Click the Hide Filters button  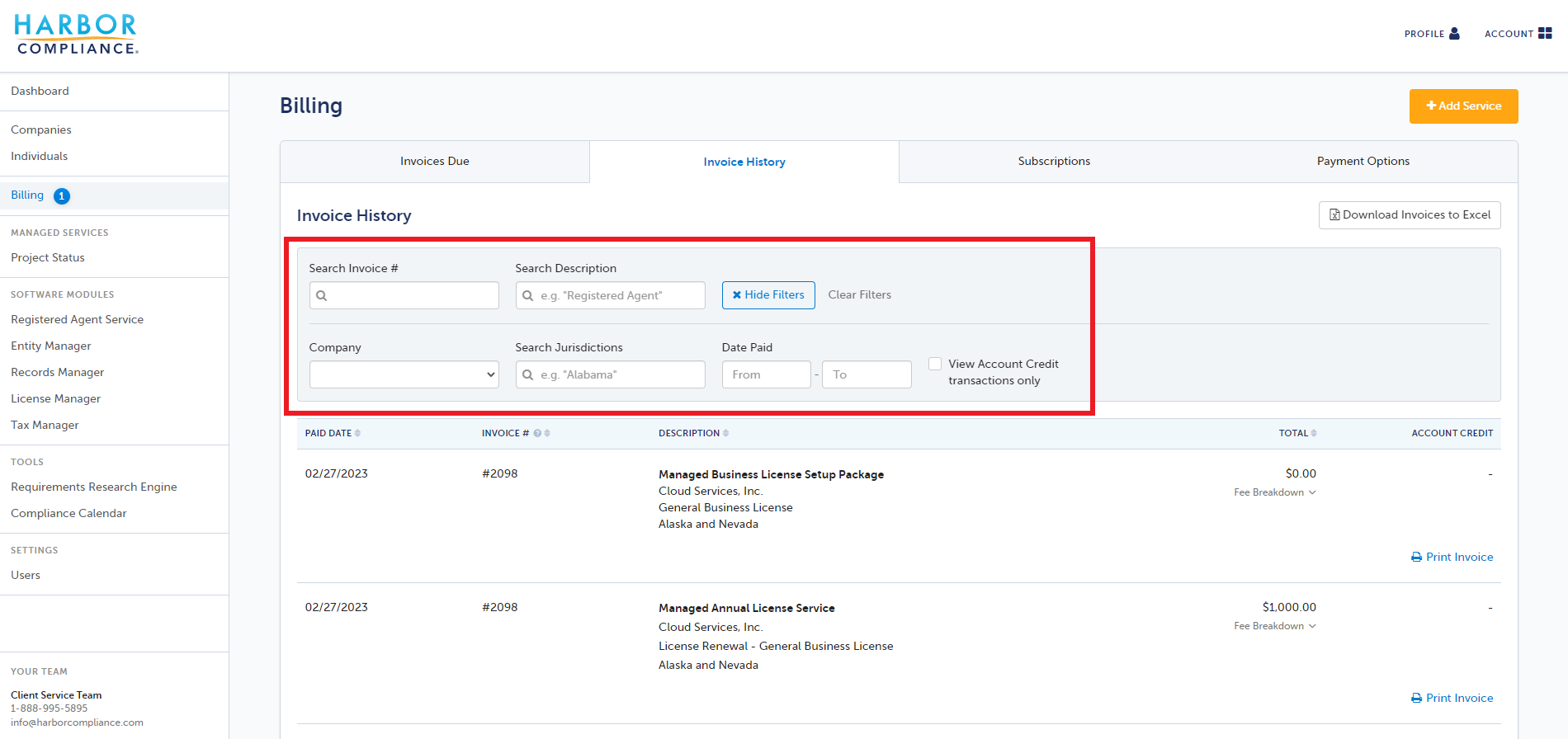click(768, 295)
